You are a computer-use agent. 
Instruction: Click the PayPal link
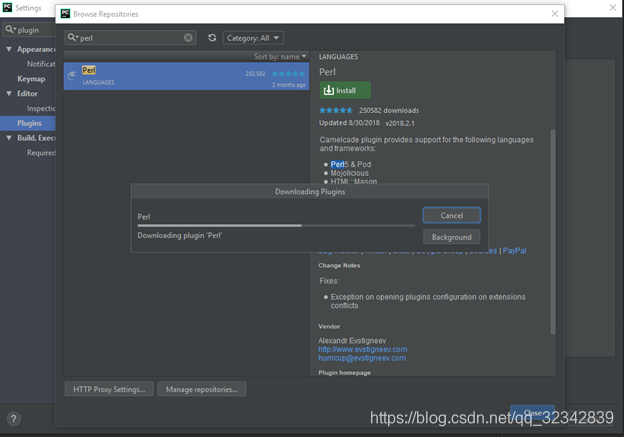(514, 251)
